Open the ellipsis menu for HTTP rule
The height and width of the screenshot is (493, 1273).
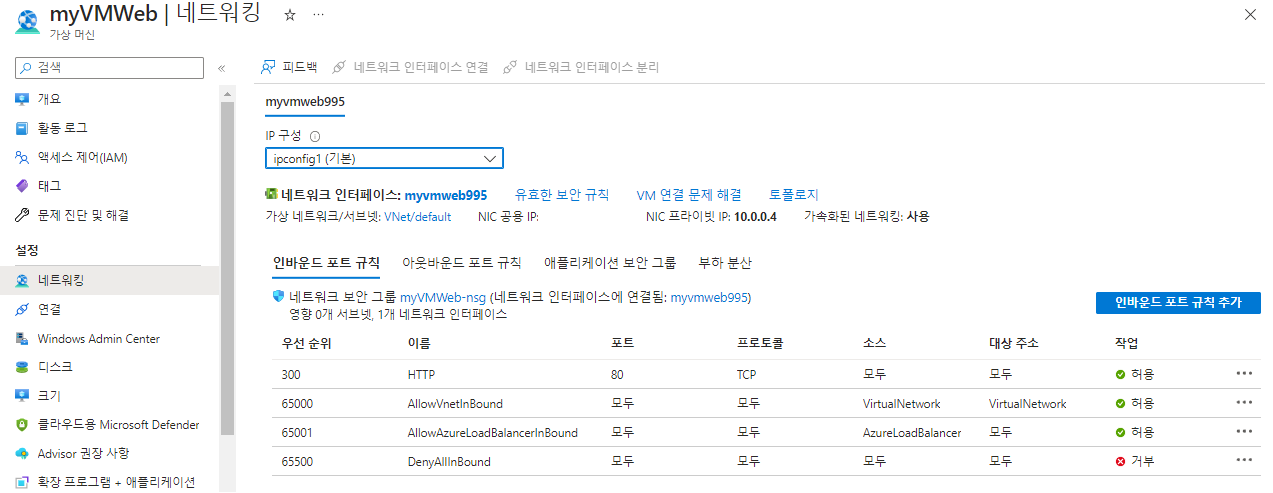click(1245, 373)
